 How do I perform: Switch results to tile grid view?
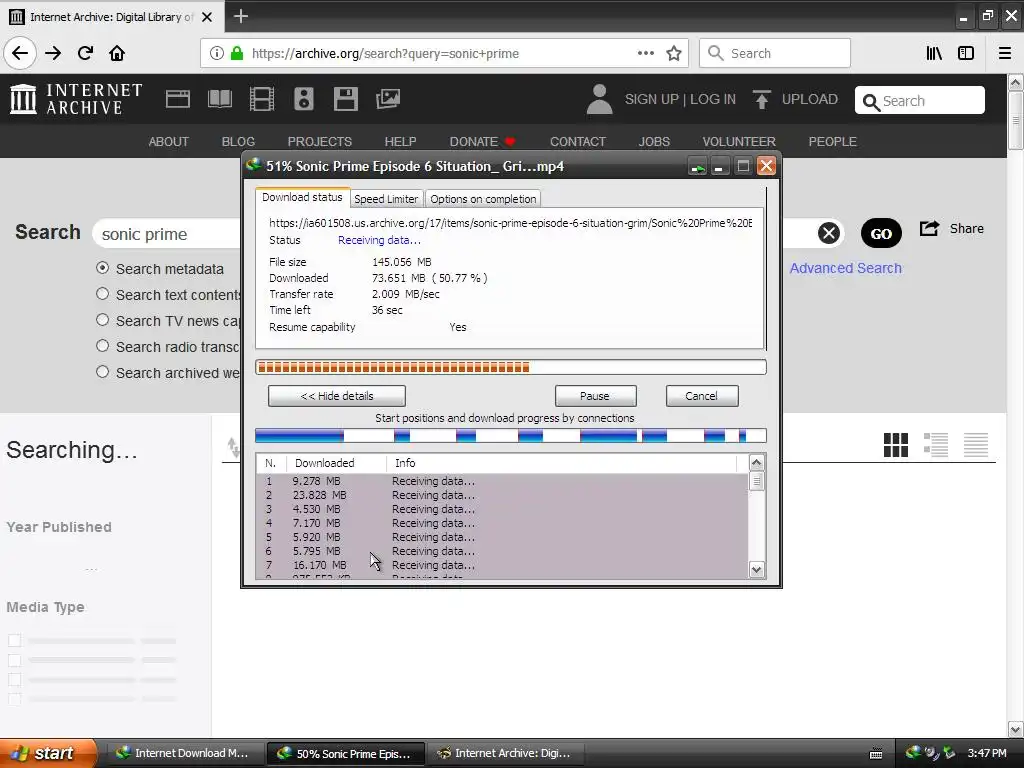895,445
